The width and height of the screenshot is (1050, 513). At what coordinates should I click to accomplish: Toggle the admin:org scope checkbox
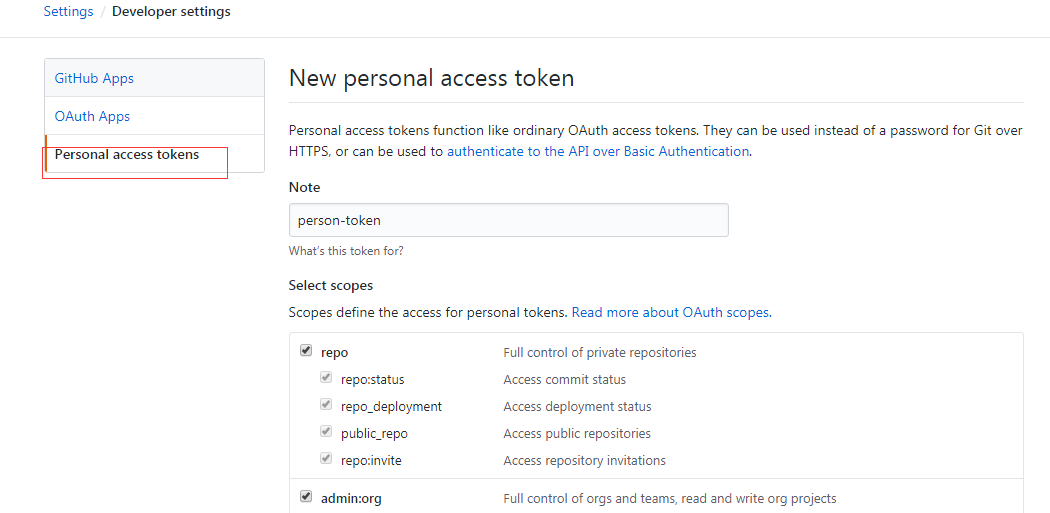[306, 497]
